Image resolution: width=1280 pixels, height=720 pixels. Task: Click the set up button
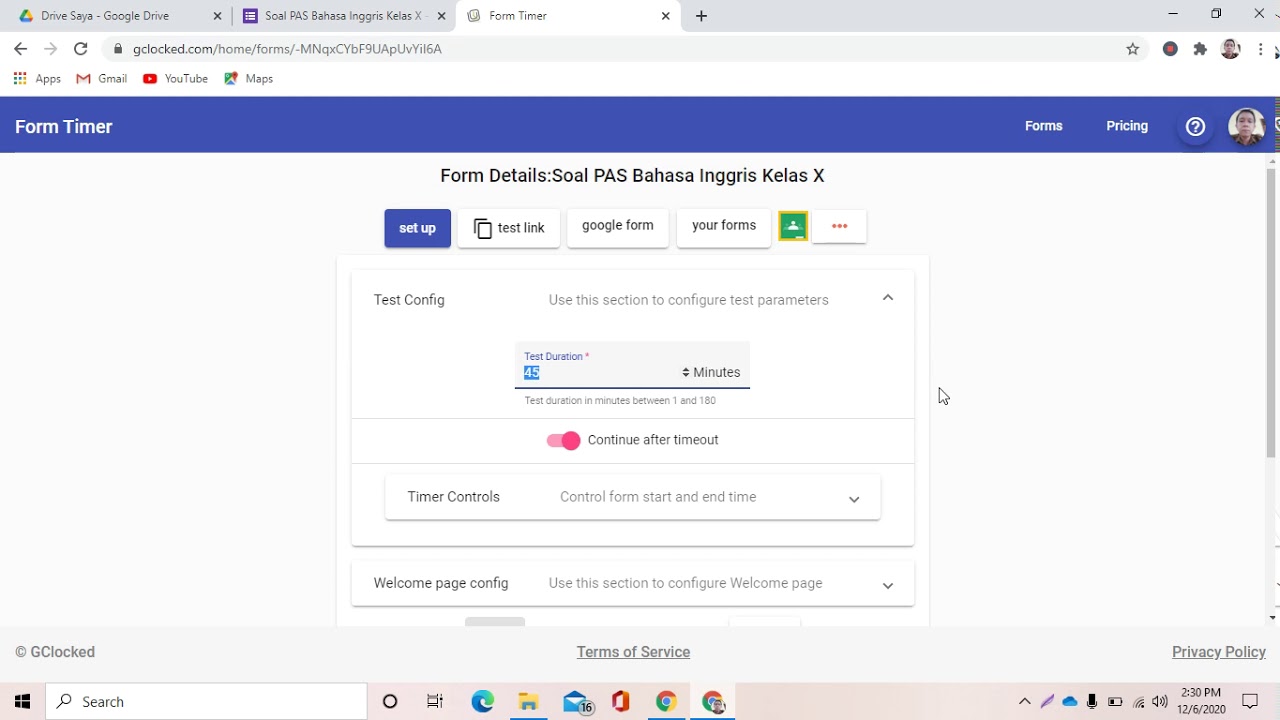coord(417,228)
